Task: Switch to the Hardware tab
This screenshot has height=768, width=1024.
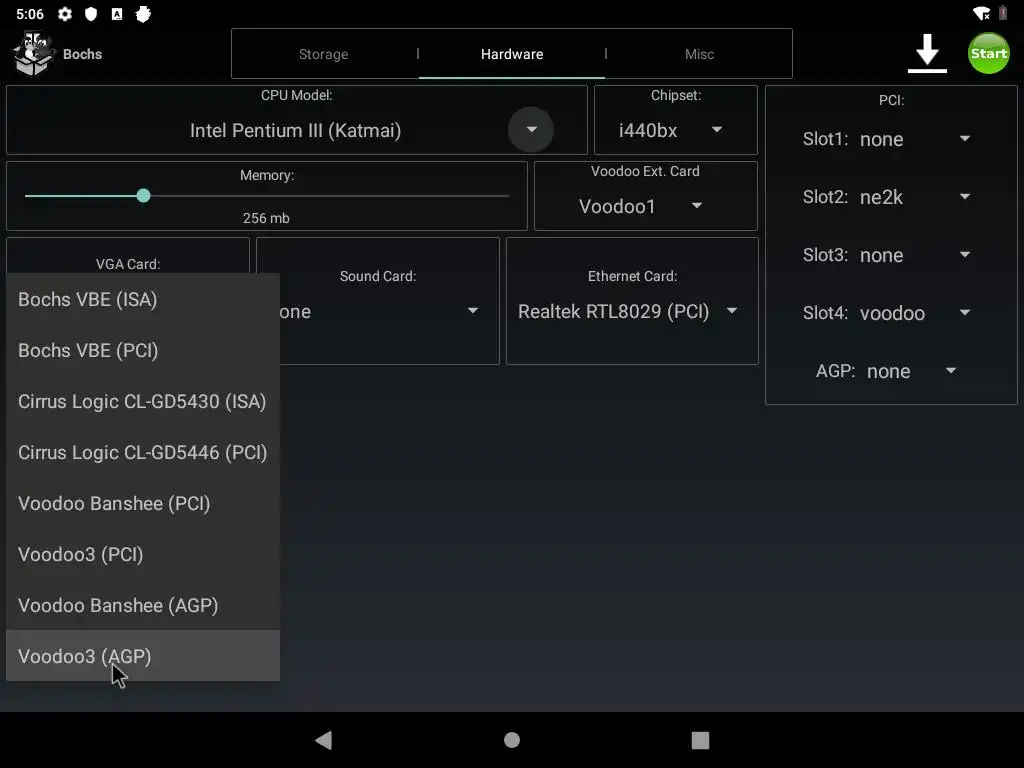Action: click(512, 54)
